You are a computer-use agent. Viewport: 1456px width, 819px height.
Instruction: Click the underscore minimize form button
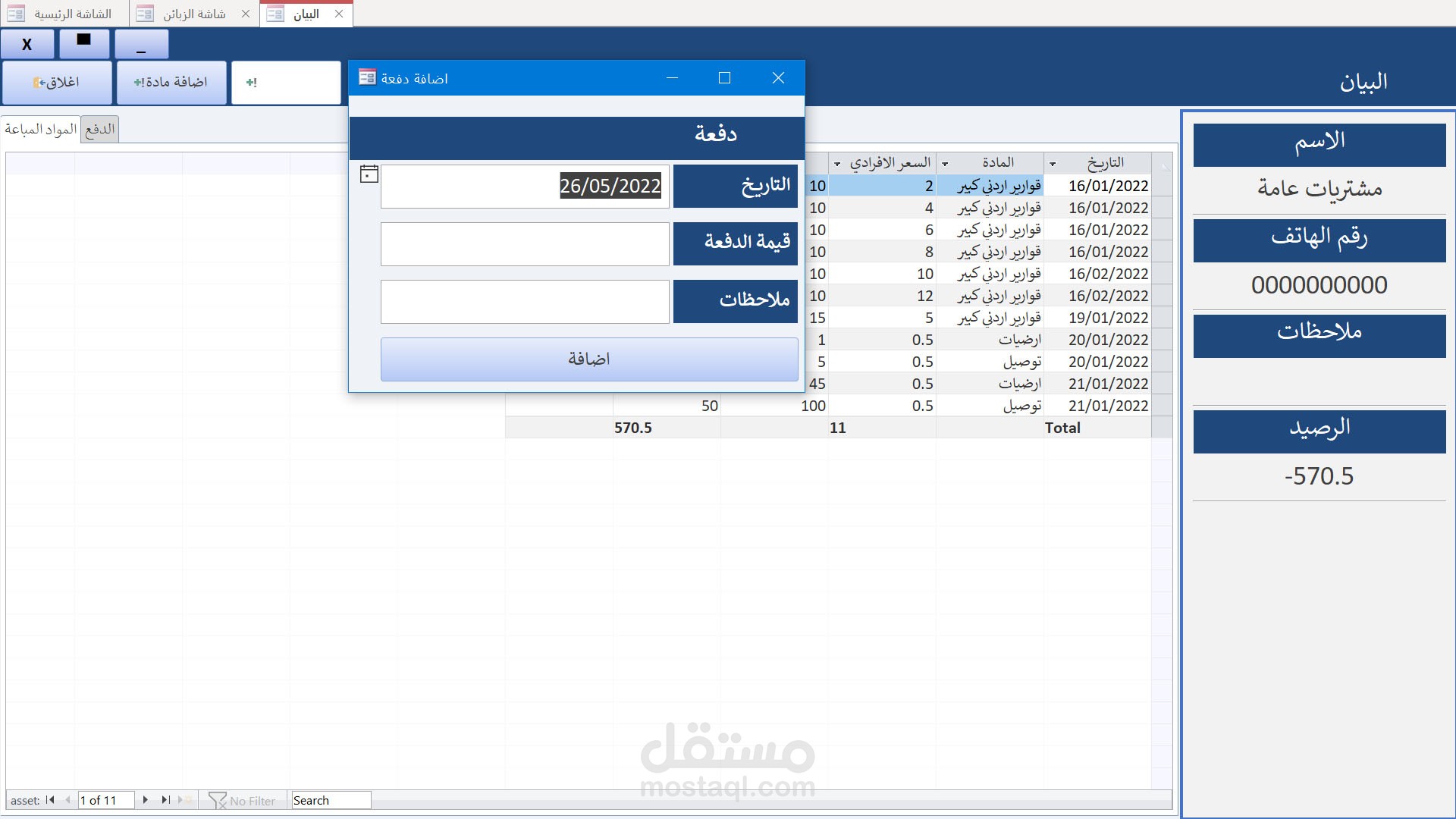click(142, 45)
